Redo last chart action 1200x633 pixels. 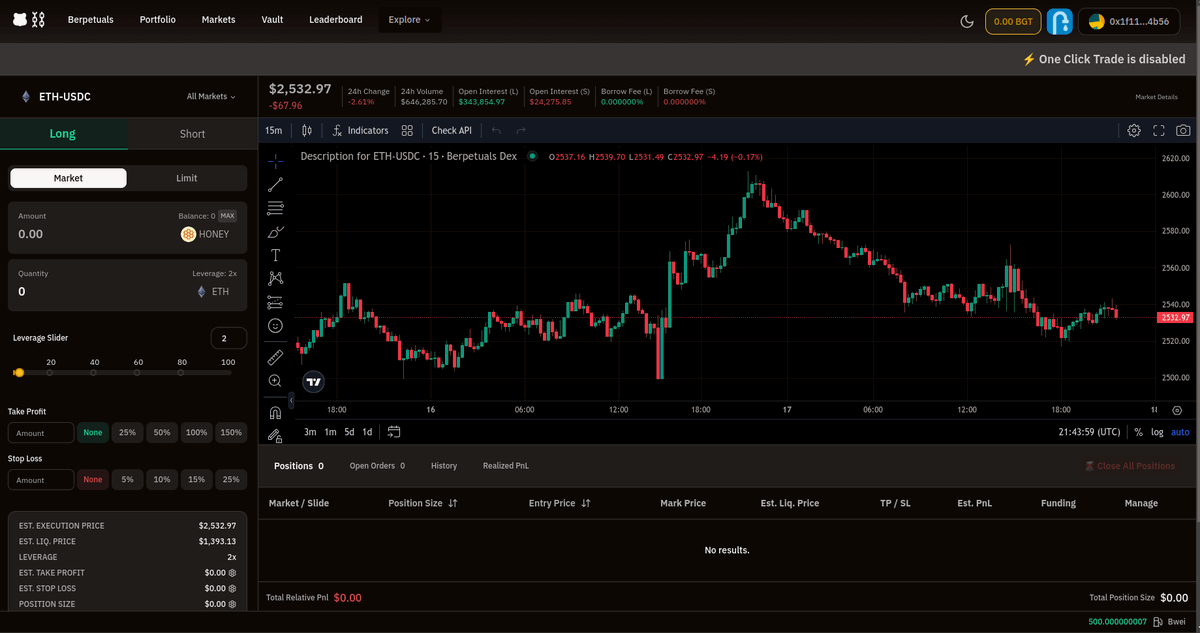(521, 130)
